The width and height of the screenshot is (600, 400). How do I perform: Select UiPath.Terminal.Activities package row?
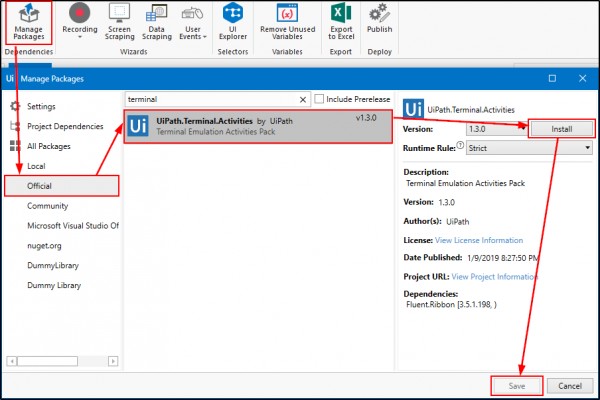258,126
